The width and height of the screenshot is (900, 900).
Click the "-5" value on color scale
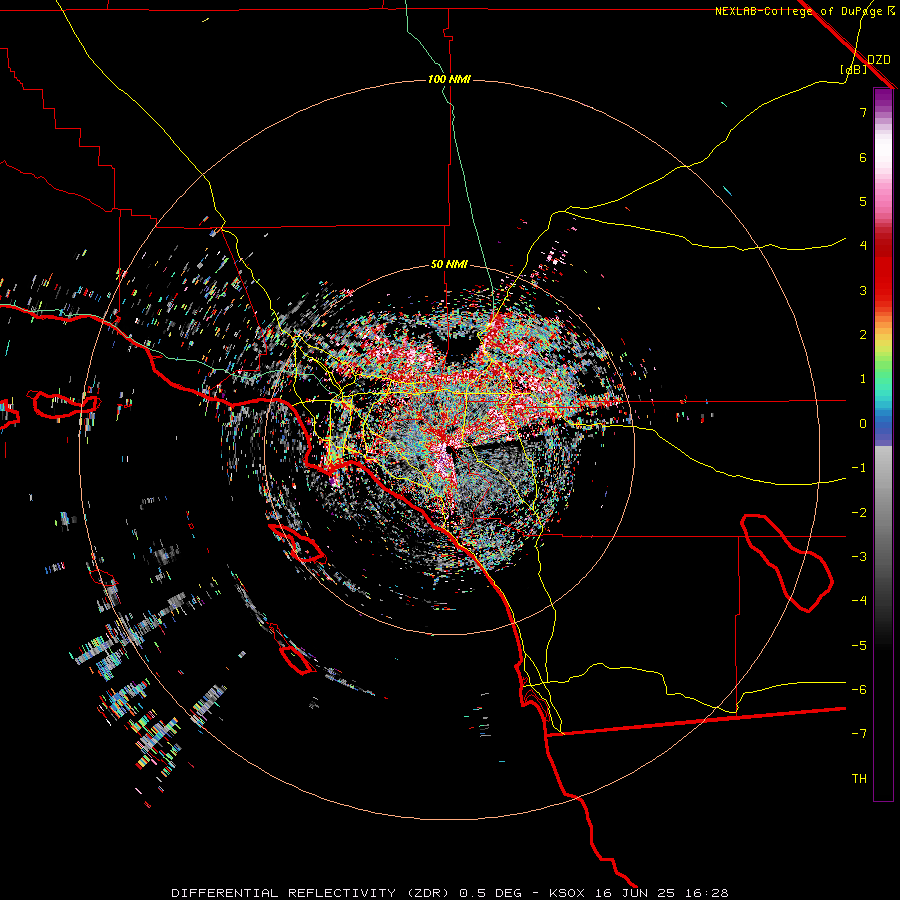[859, 646]
